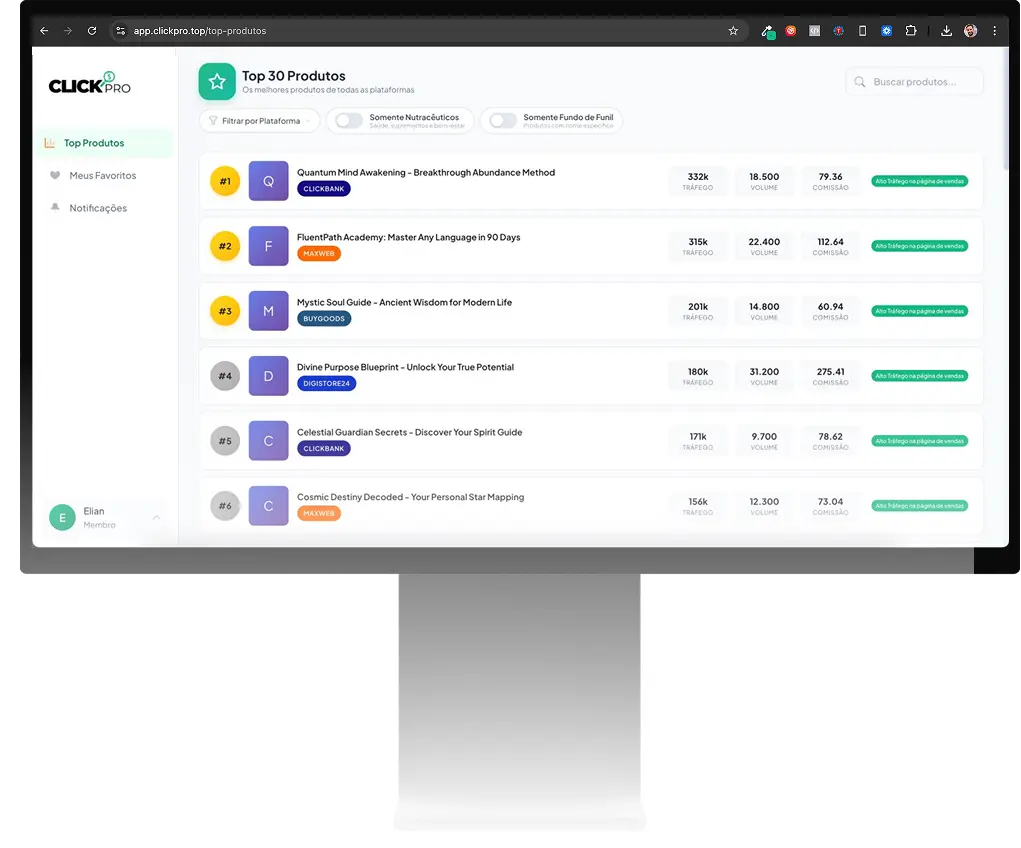1021x848 pixels.
Task: Select Top Produtos in the sidebar
Action: (94, 143)
